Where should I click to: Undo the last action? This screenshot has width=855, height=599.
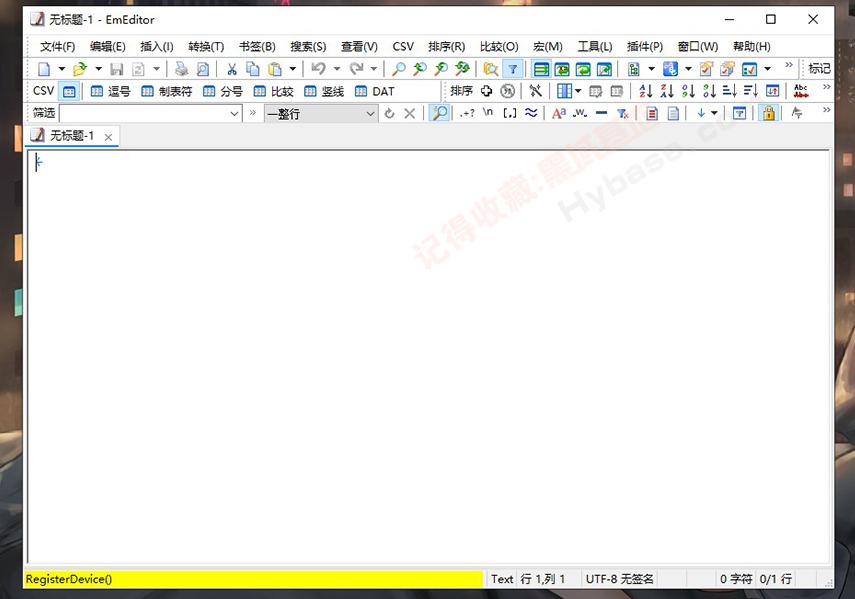tap(318, 69)
